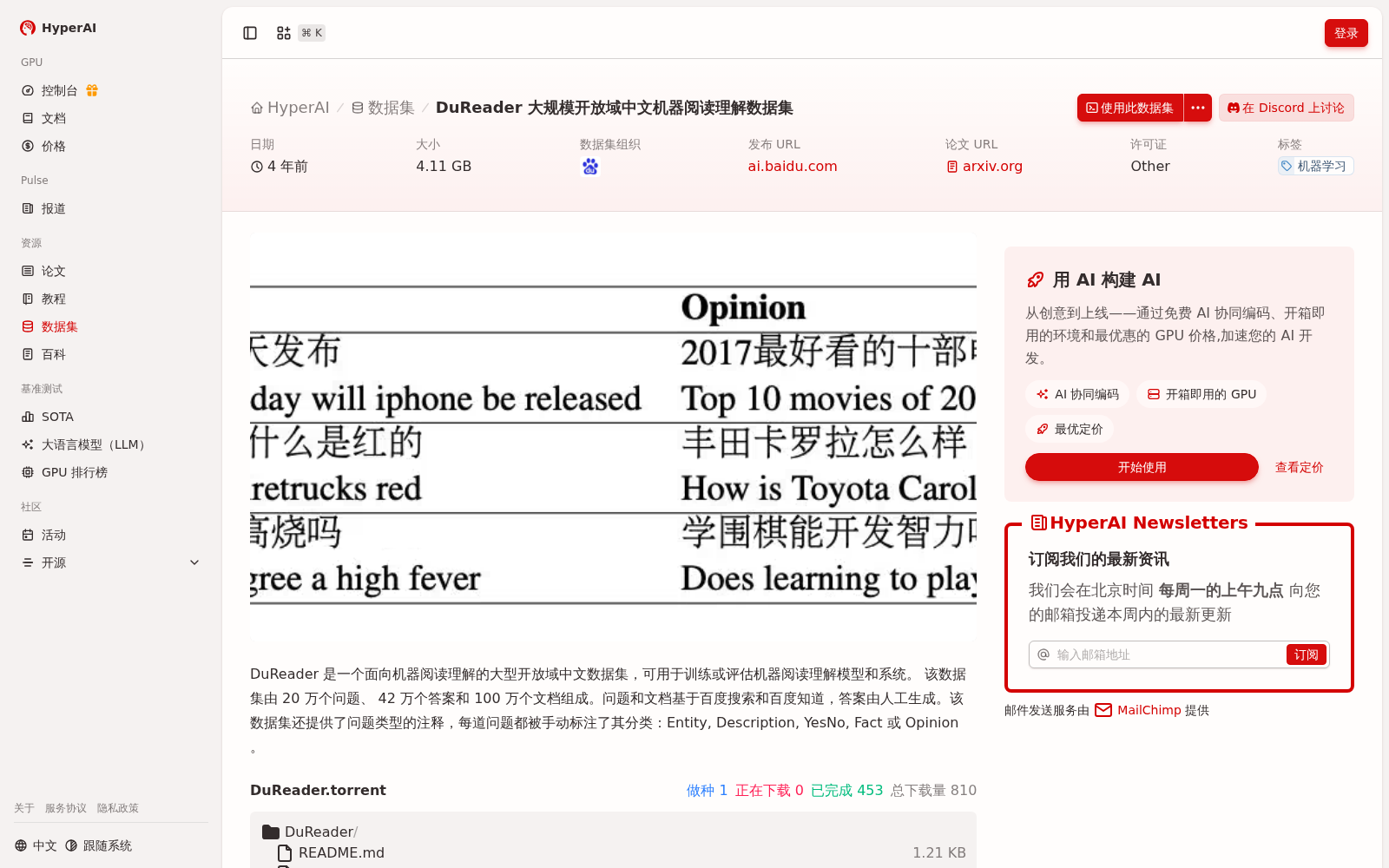Open 教程 in the sidebar

[111, 299]
